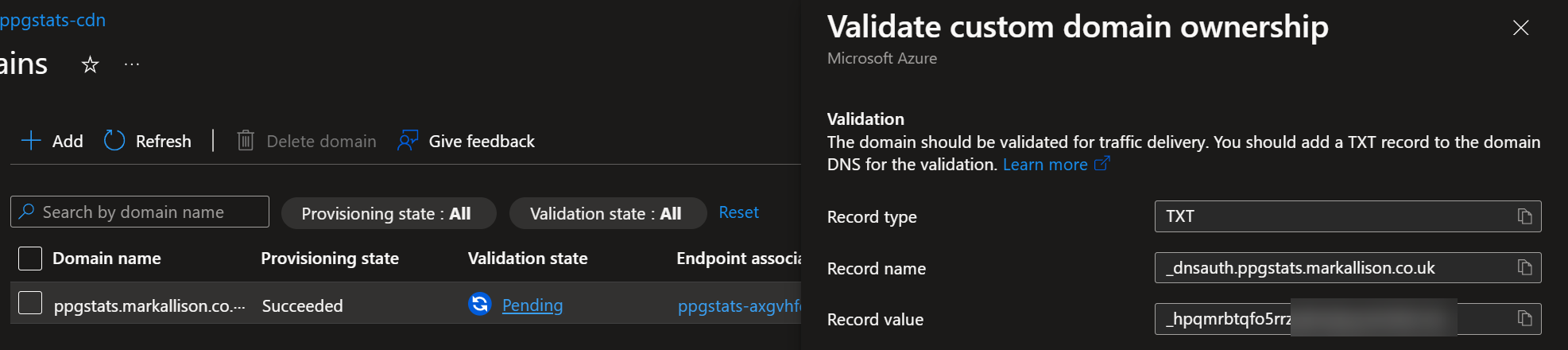
Task: Click the pending sync status icon
Action: coord(480,305)
